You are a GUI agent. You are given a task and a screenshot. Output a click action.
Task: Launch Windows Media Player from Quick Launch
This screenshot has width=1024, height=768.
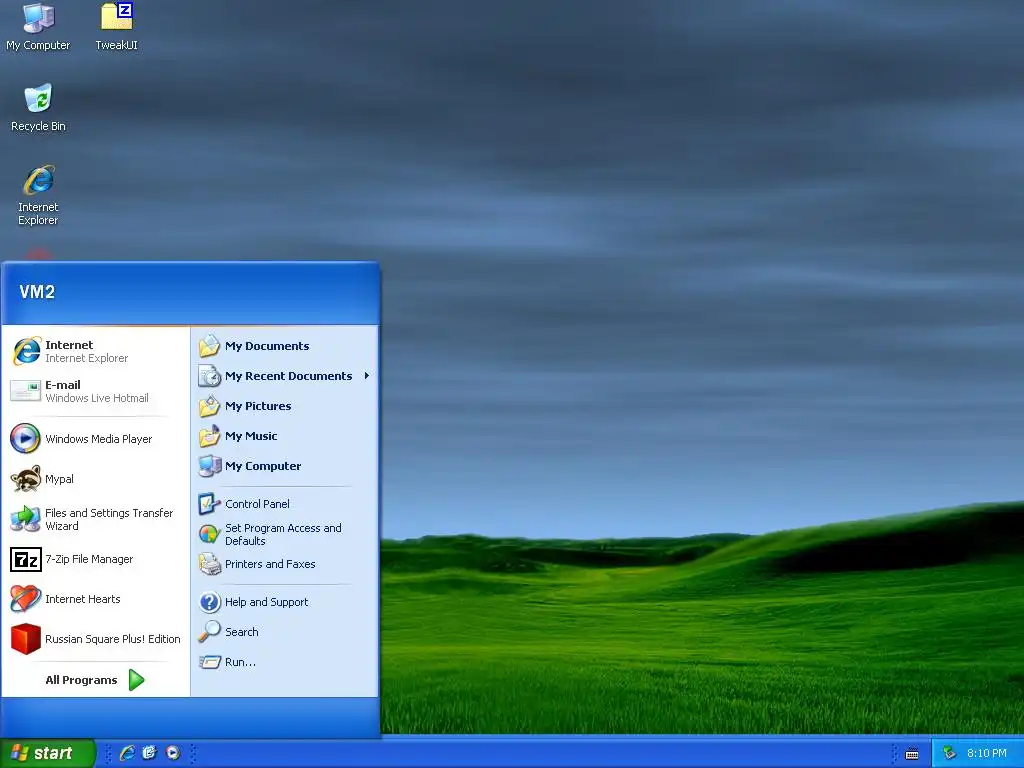172,753
